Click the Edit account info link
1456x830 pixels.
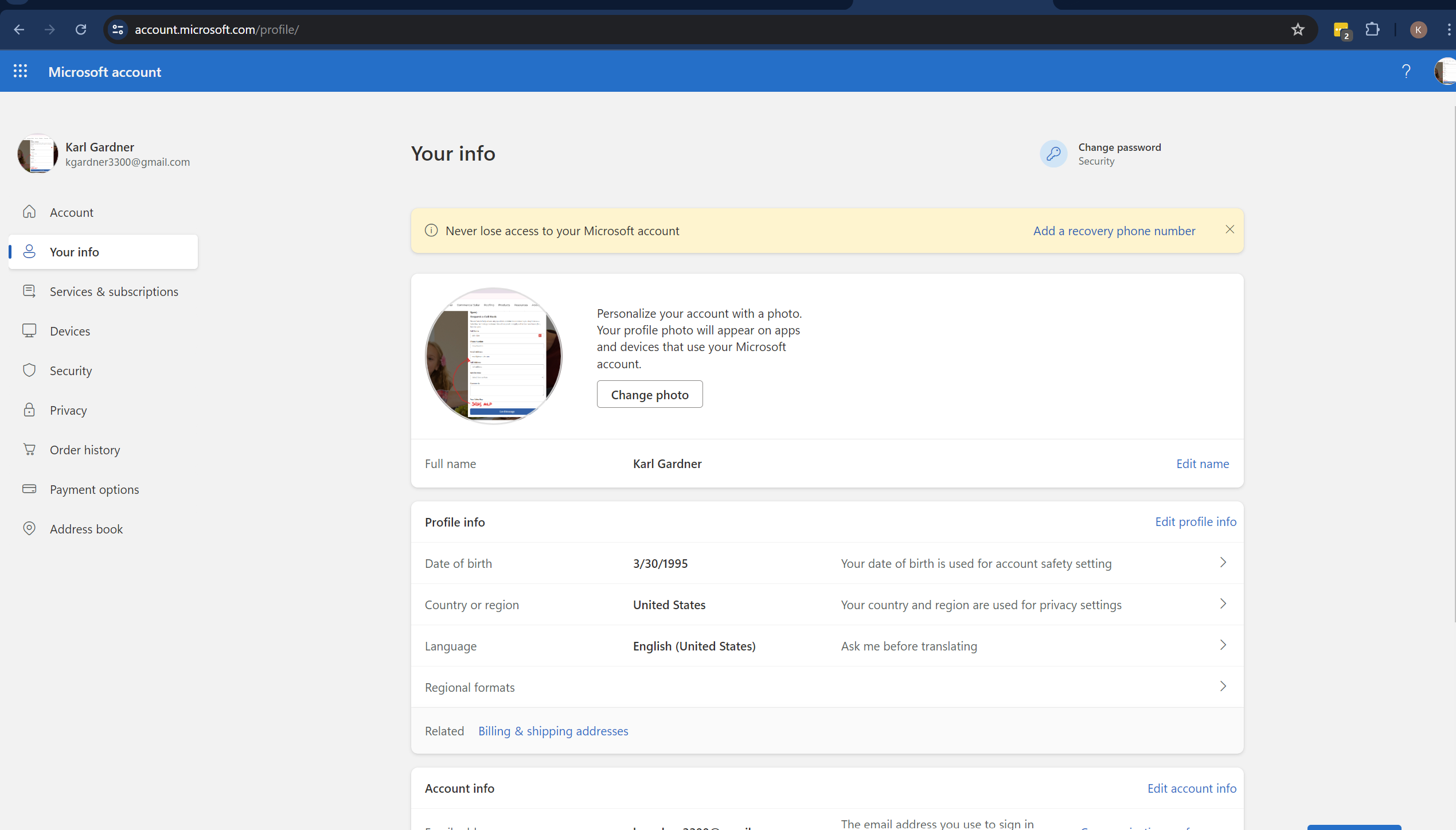click(x=1192, y=788)
